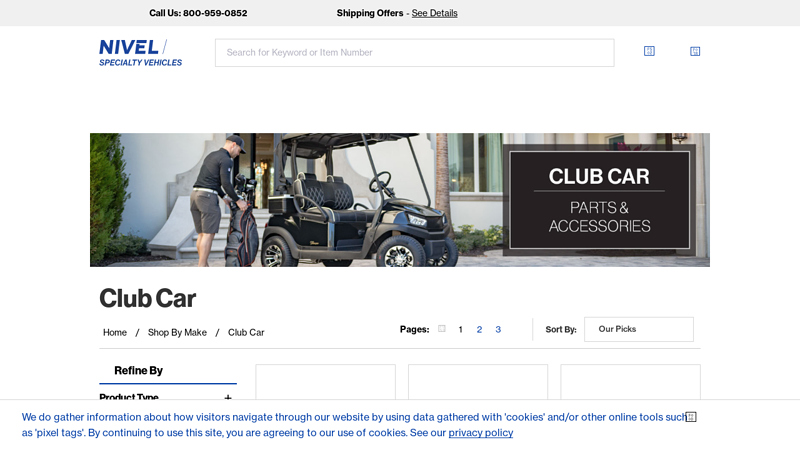Open the Club Car Parts & Accessories banner
The width and height of the screenshot is (800, 450).
click(399, 200)
